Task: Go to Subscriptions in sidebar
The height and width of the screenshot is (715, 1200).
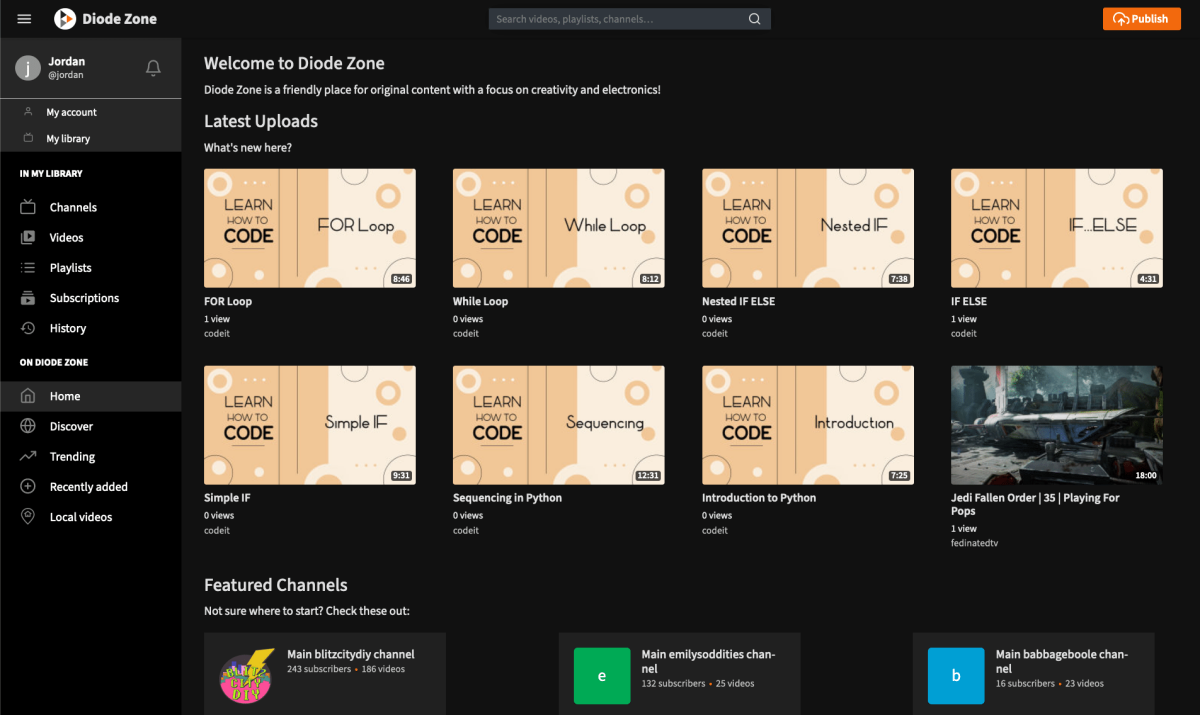Action: (x=84, y=298)
